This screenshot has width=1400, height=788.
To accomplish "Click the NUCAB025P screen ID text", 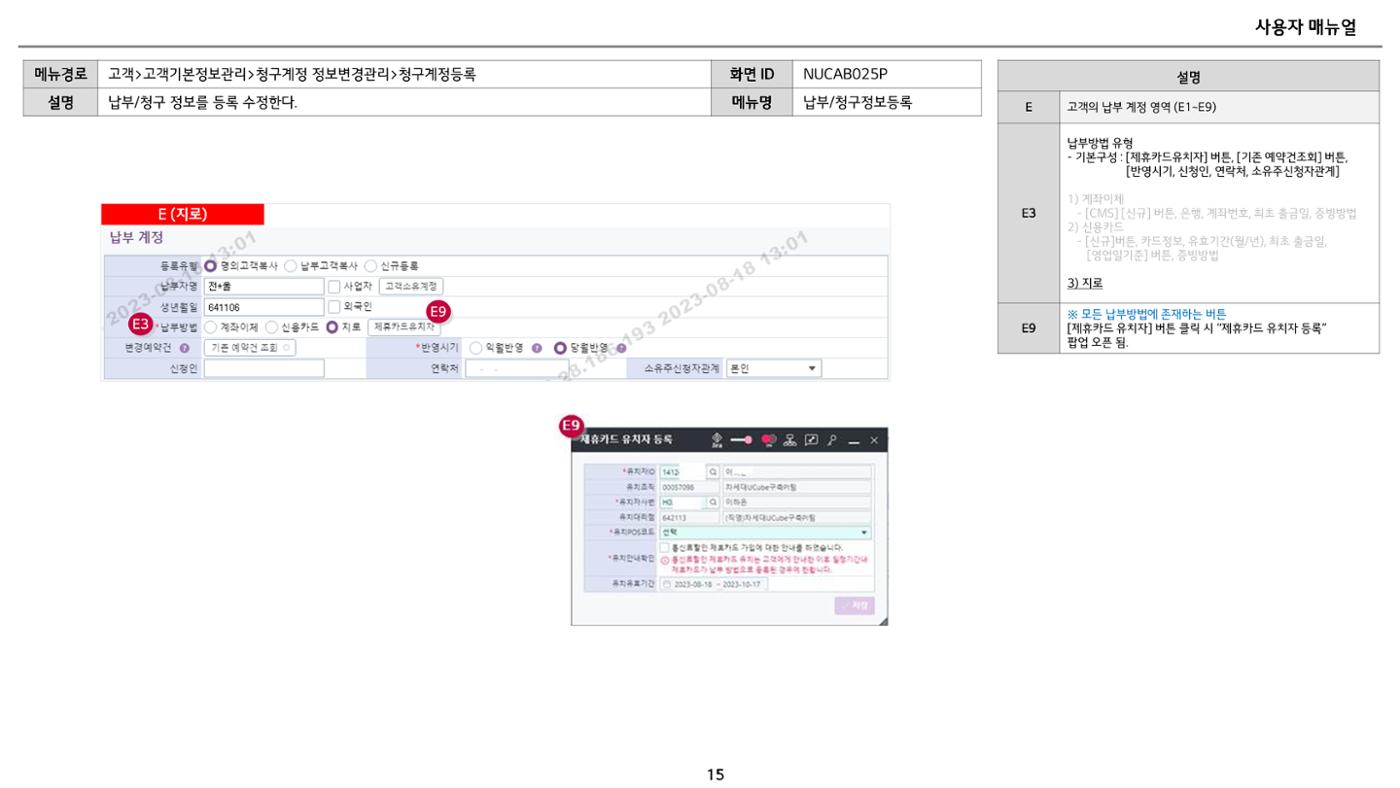I will (845, 74).
